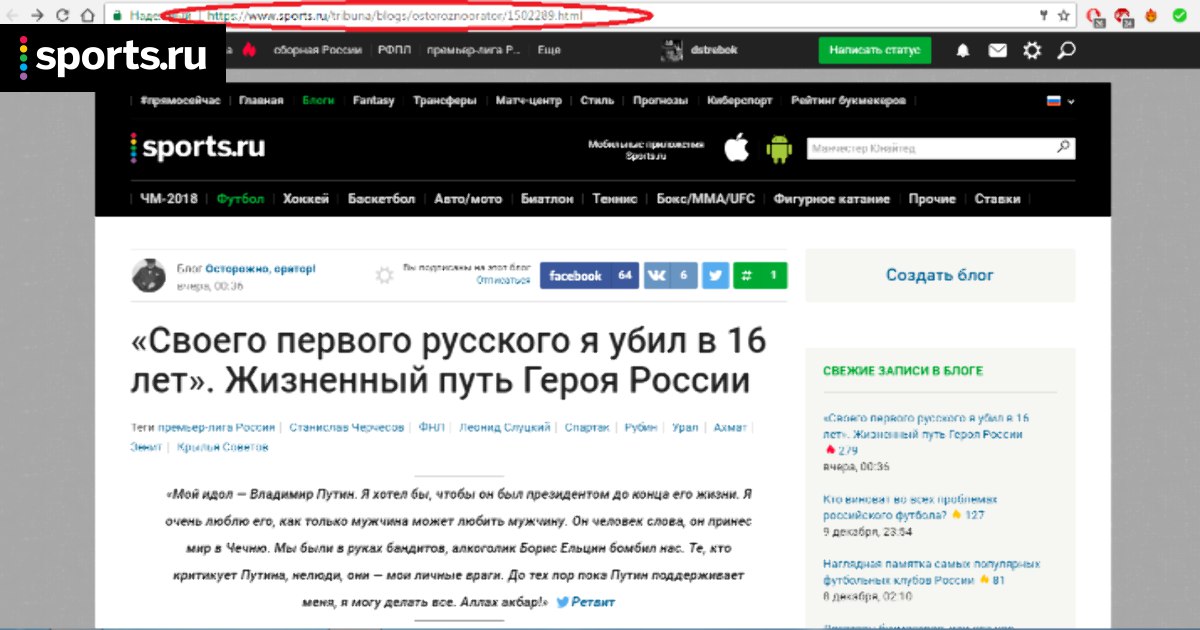The height and width of the screenshot is (630, 1200).
Task: Open the dstrebok user avatar
Action: 673,50
